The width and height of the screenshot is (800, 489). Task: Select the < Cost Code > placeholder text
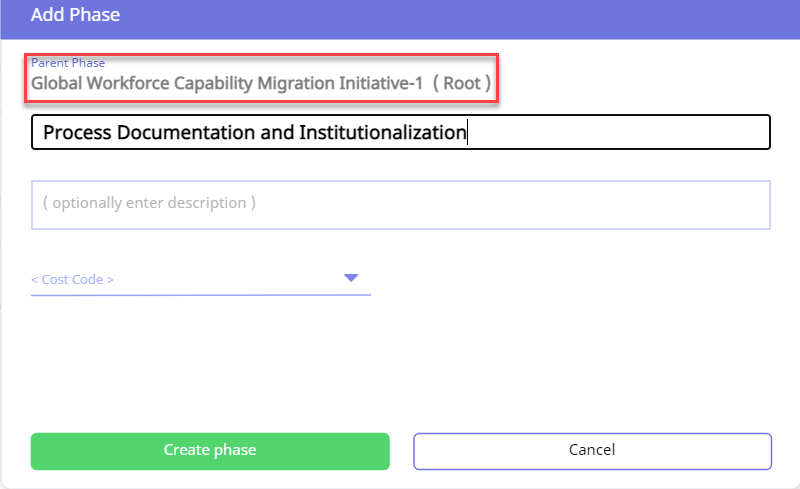tap(72, 280)
